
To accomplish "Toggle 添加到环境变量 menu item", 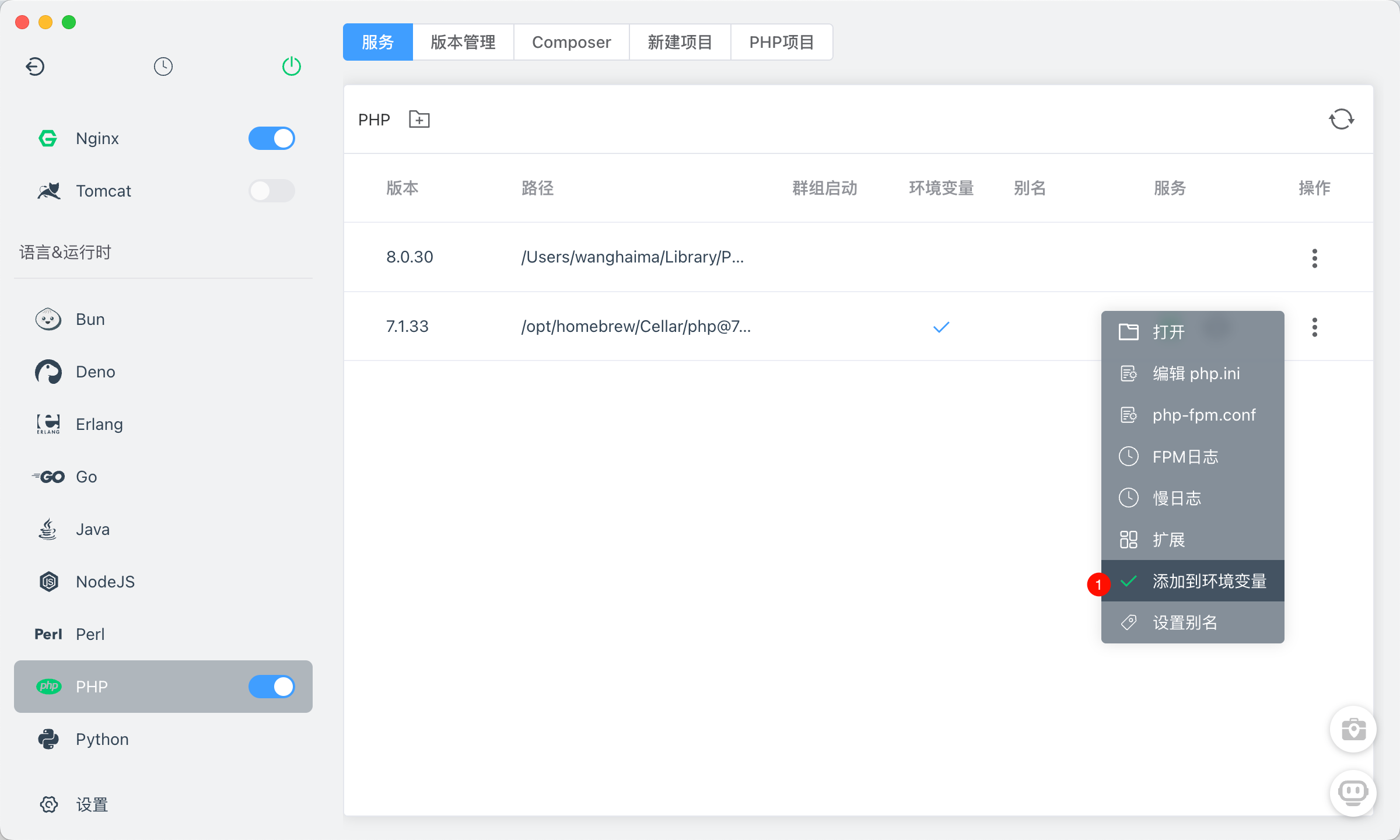I will point(1192,581).
